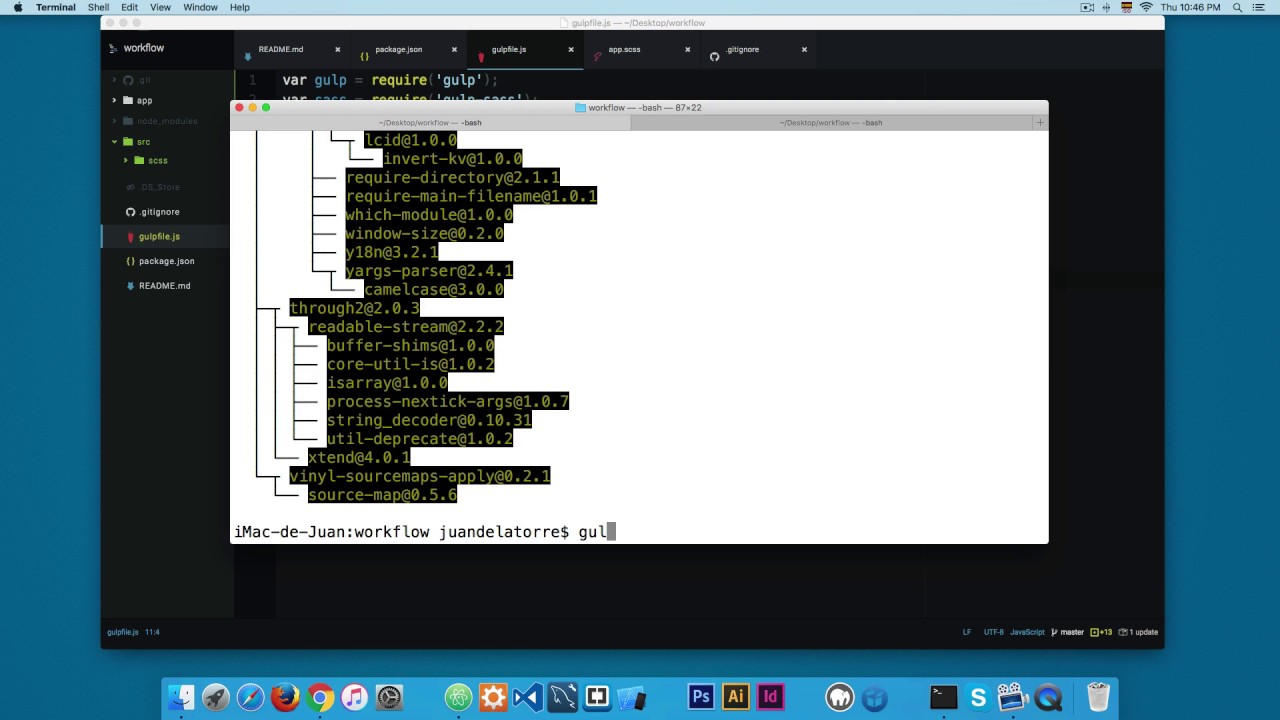
Task: Open Spotlight search in menu bar
Action: tap(1238, 7)
